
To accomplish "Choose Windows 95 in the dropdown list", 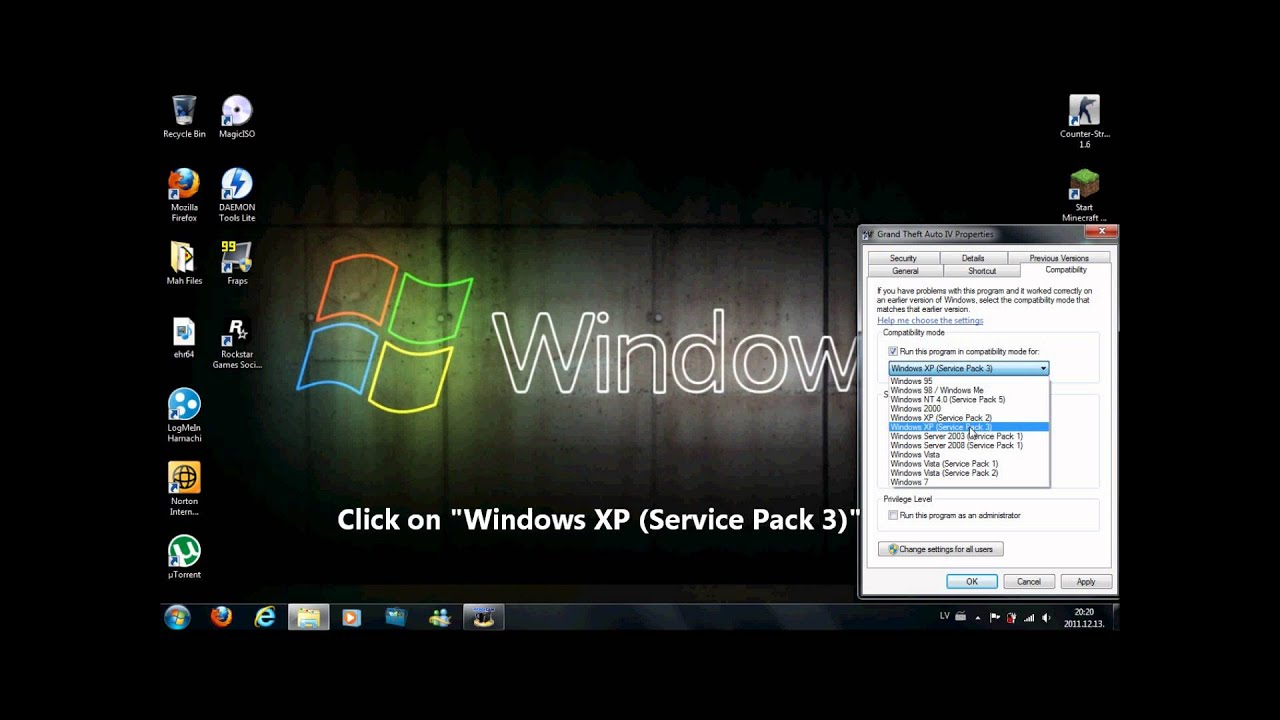I will (x=968, y=381).
